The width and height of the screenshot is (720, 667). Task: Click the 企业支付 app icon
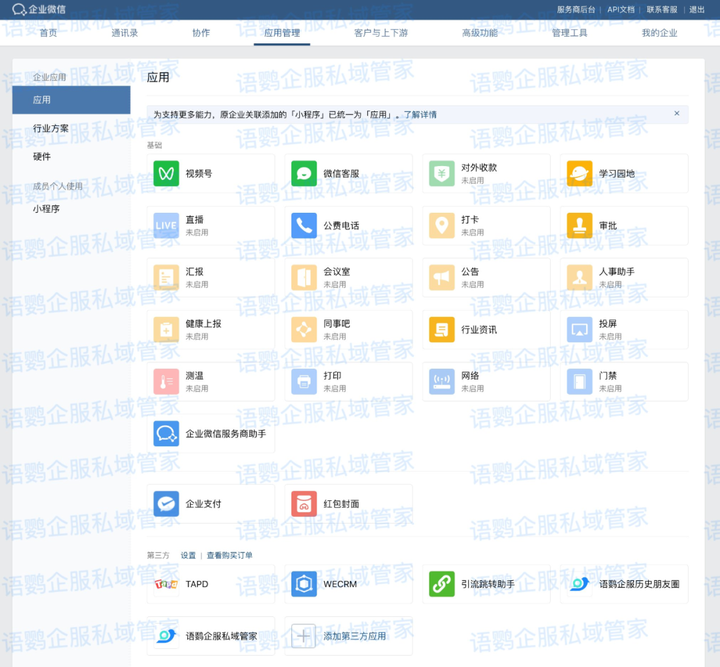coord(166,504)
